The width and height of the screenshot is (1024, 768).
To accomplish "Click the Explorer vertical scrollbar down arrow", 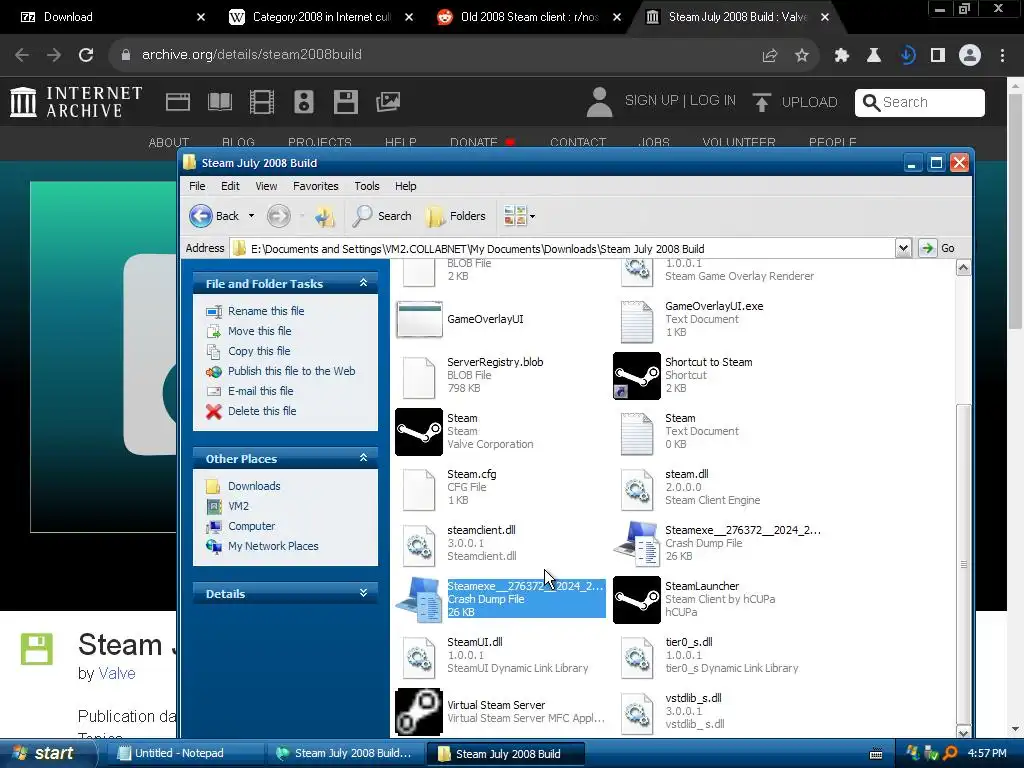I will tap(963, 731).
